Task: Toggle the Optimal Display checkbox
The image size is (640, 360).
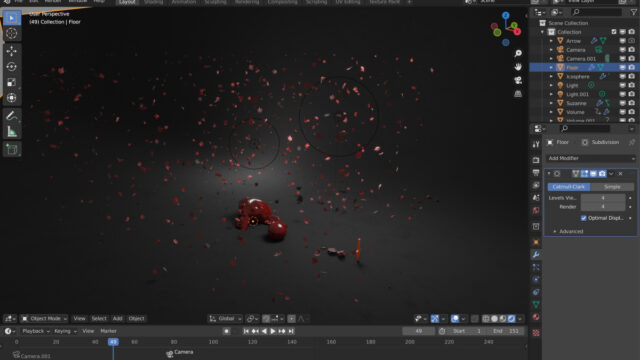Action: pyautogui.click(x=584, y=218)
